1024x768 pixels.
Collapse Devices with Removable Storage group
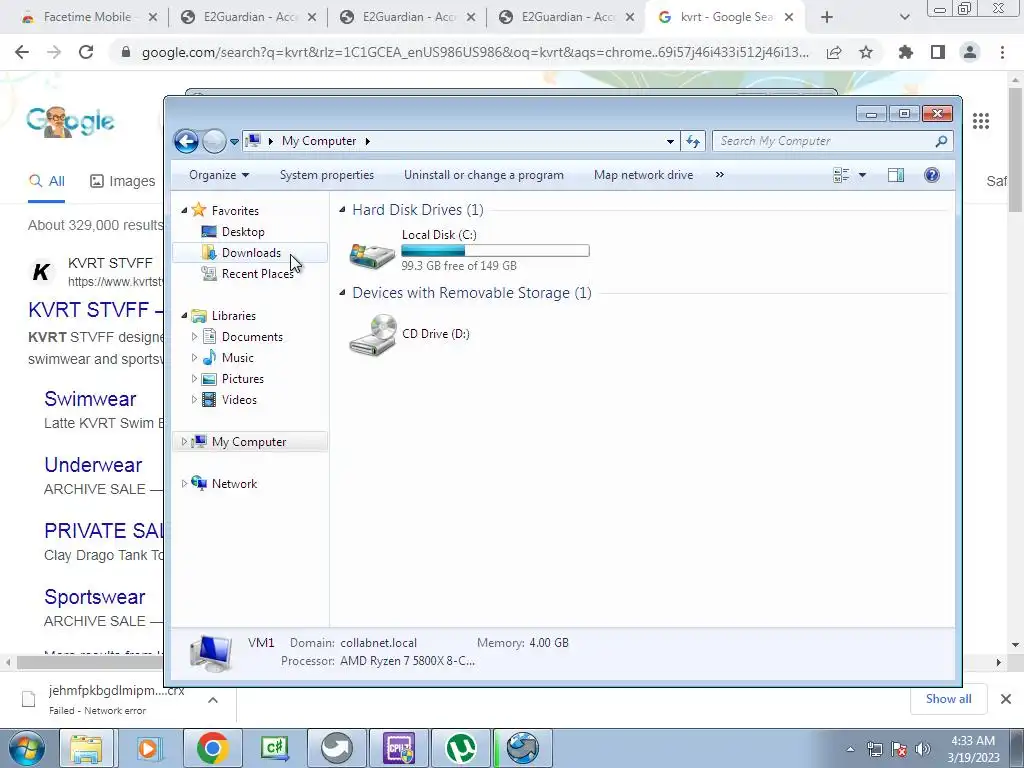click(x=342, y=293)
